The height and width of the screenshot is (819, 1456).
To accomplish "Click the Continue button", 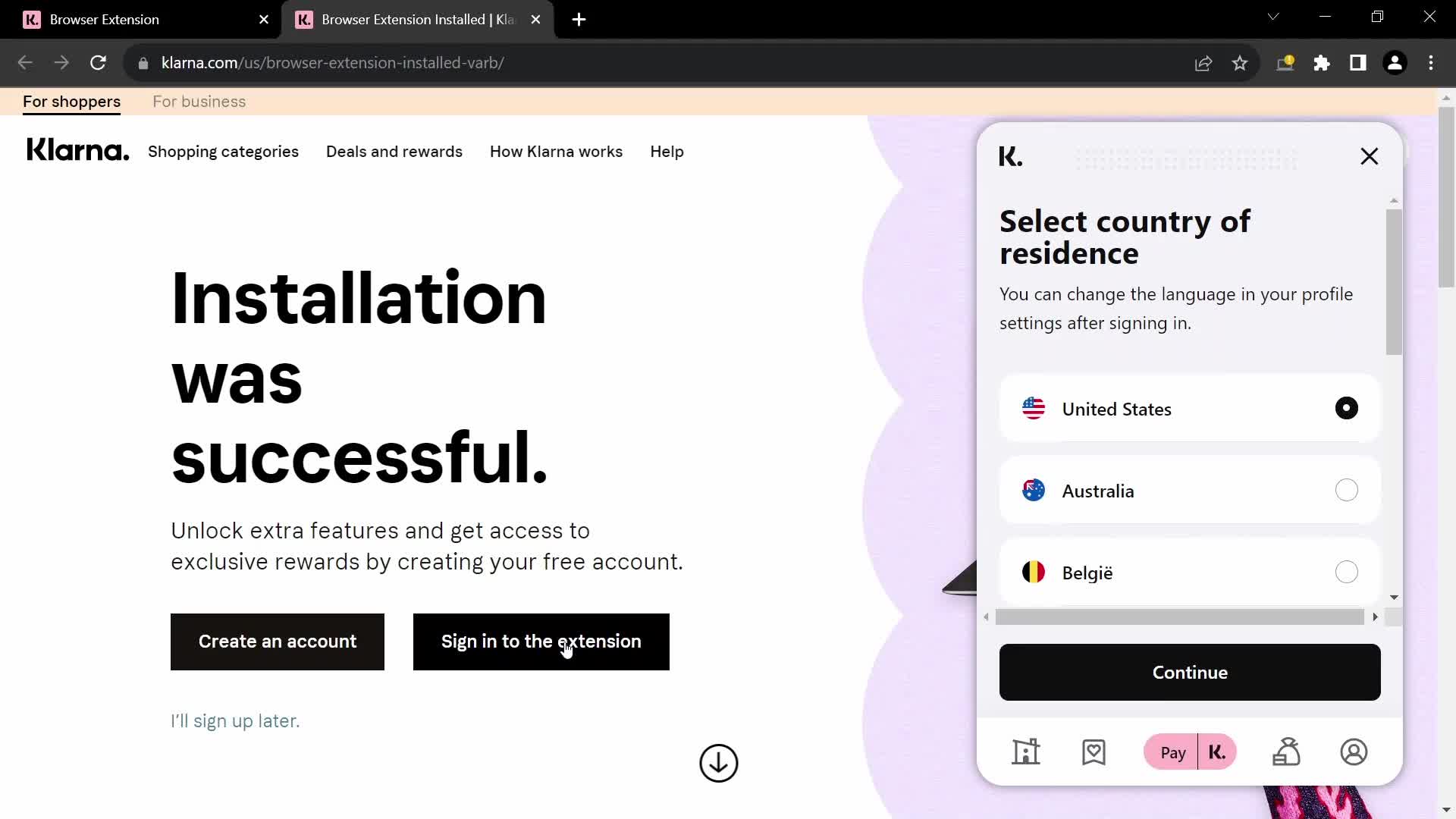I will click(1190, 672).
